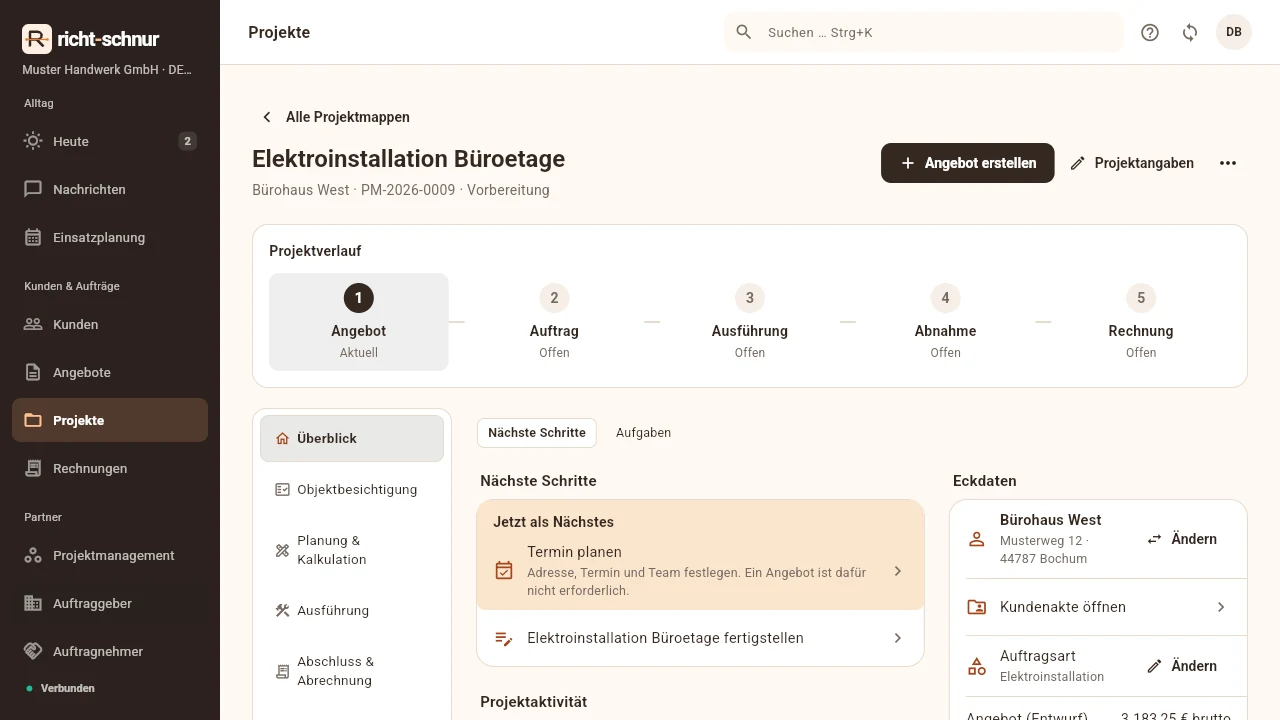
Task: Click the Angebot erstellen button
Action: click(x=967, y=163)
